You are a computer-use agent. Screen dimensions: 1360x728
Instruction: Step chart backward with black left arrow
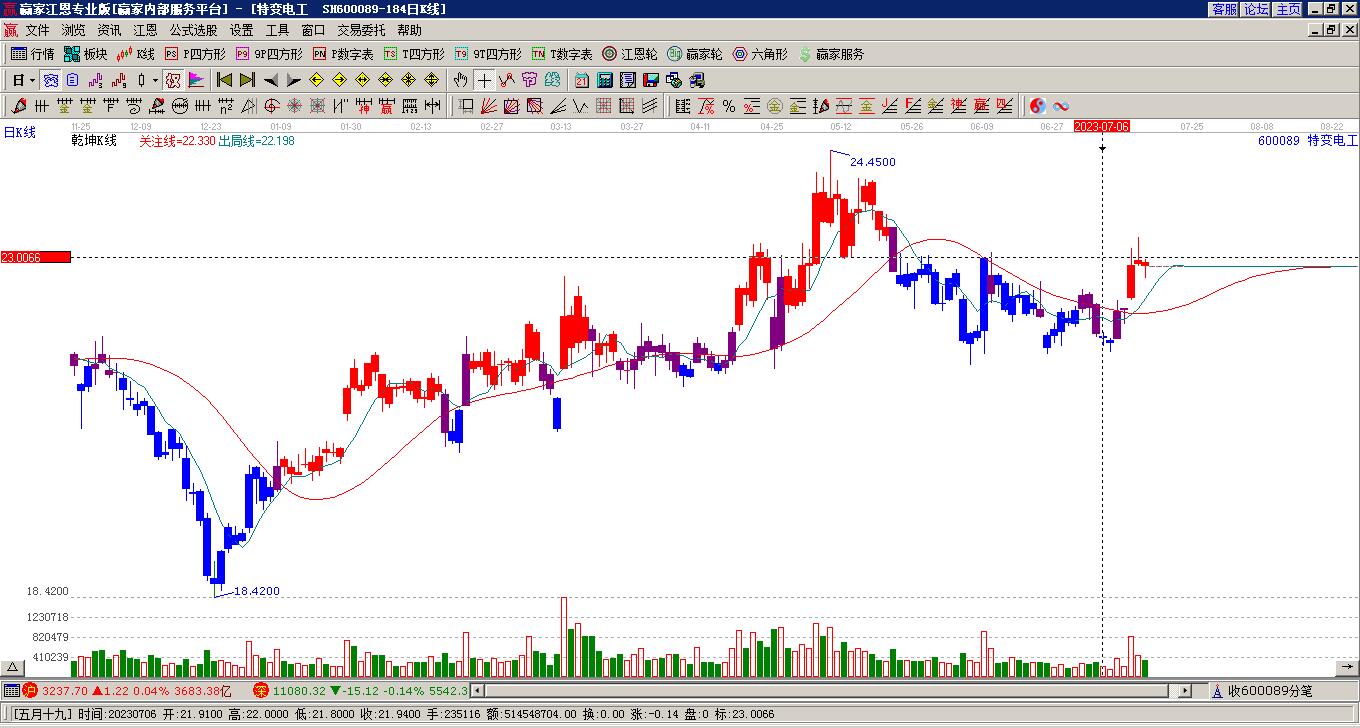tap(271, 80)
